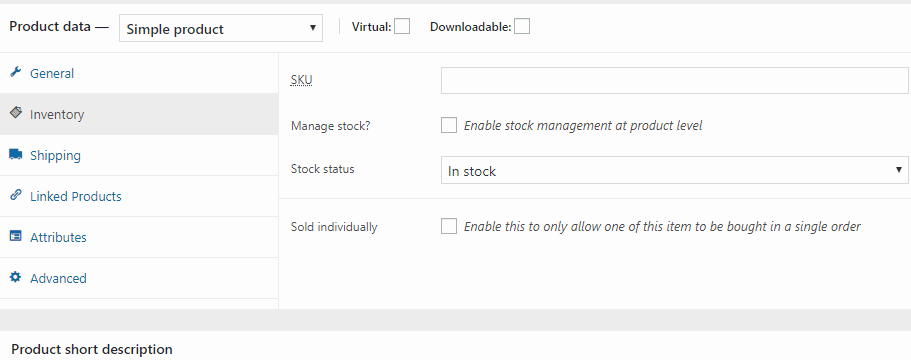The height and width of the screenshot is (360, 911).
Task: Click the SKU abbreviation label
Action: (x=302, y=80)
